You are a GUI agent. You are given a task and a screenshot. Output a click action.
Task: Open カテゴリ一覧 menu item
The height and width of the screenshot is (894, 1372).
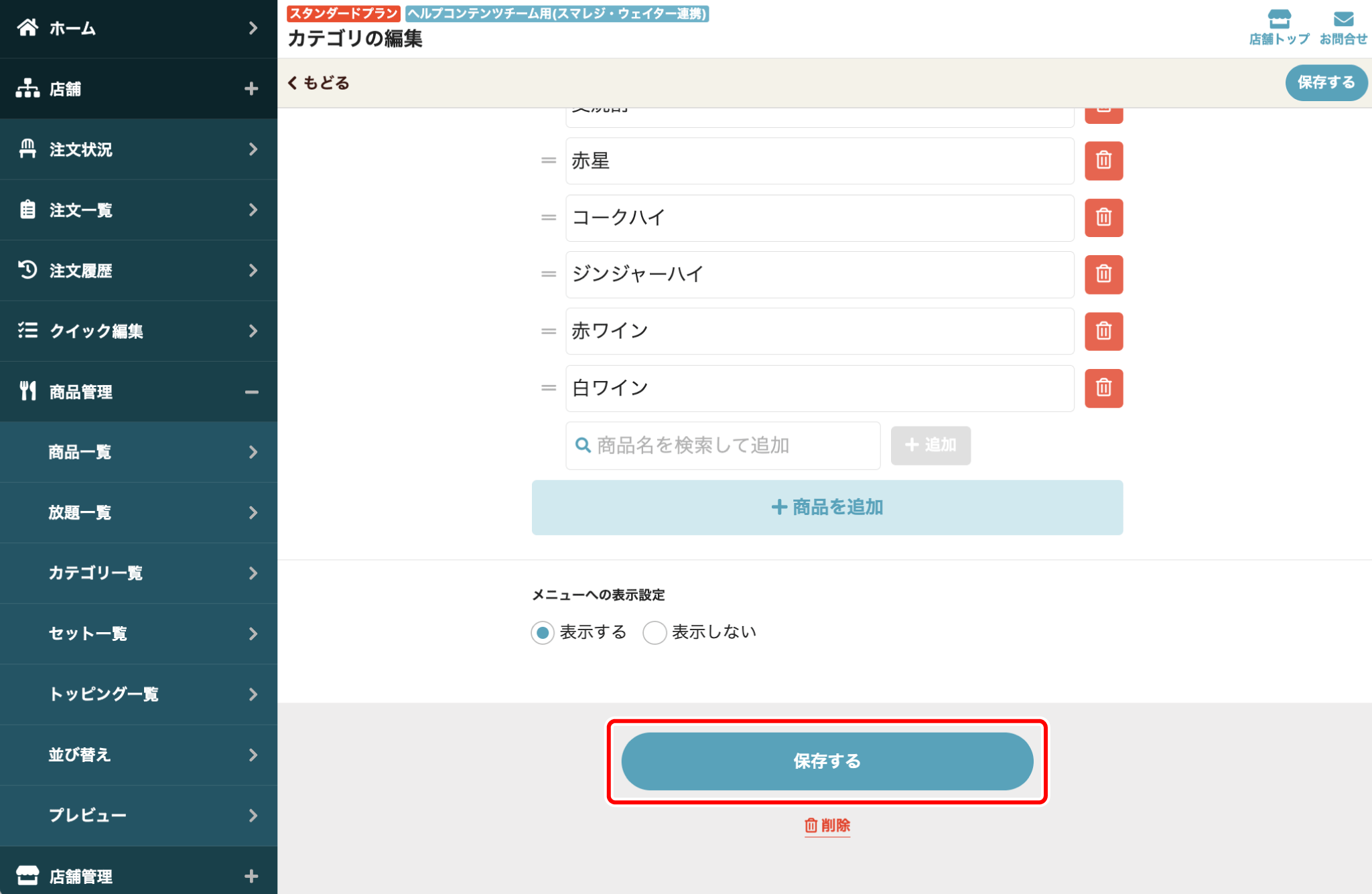(139, 573)
